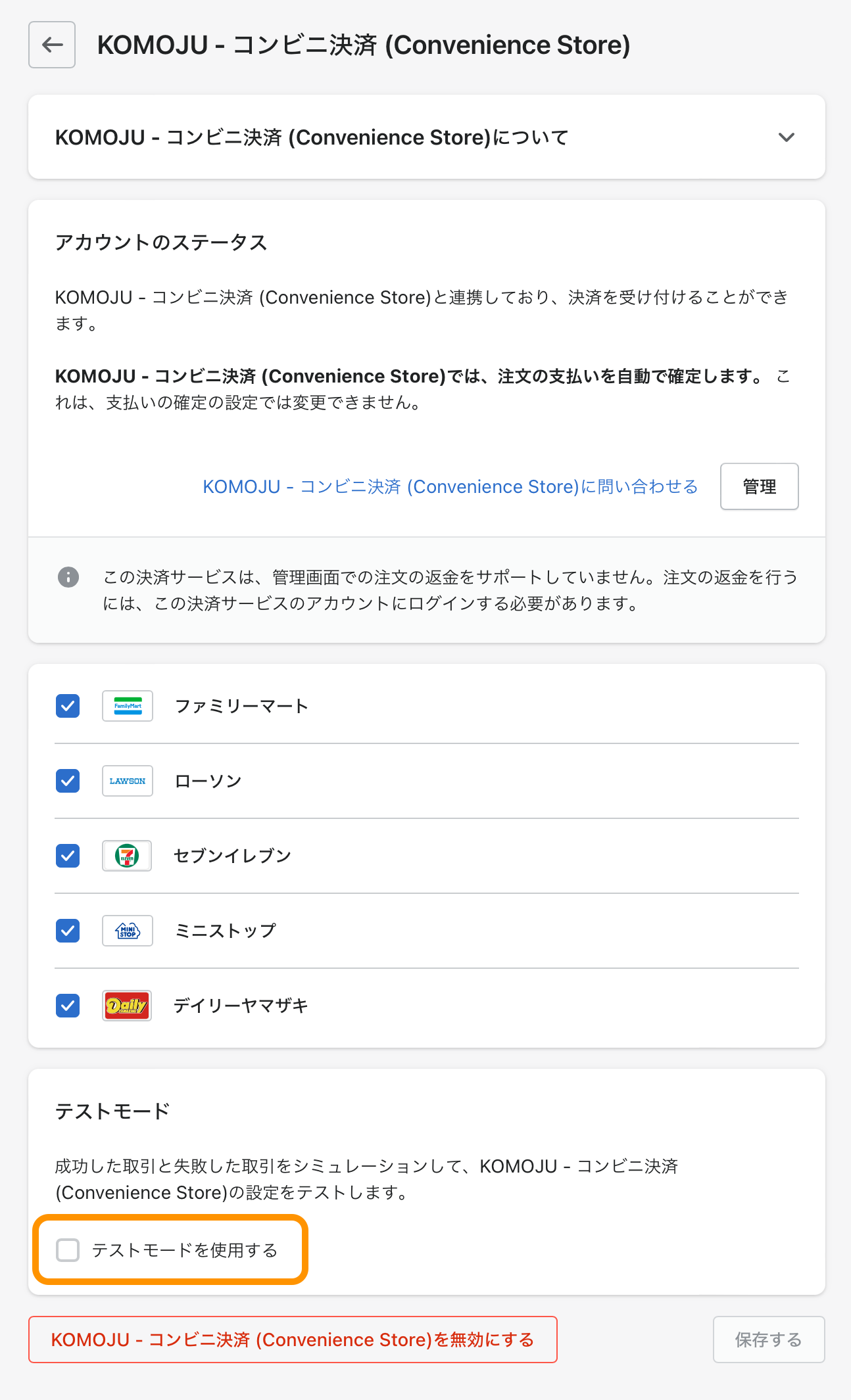Click the back arrow button

52,45
